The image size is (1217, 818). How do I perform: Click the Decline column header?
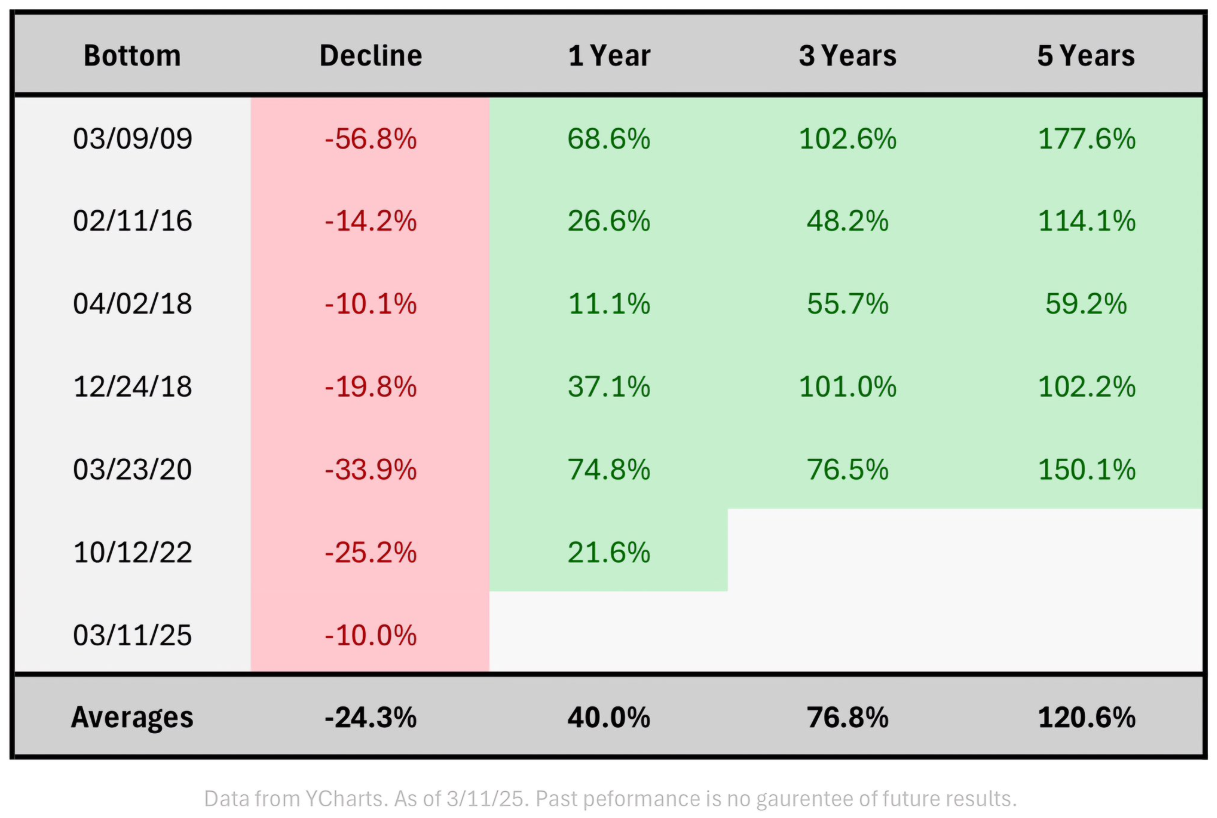(370, 55)
